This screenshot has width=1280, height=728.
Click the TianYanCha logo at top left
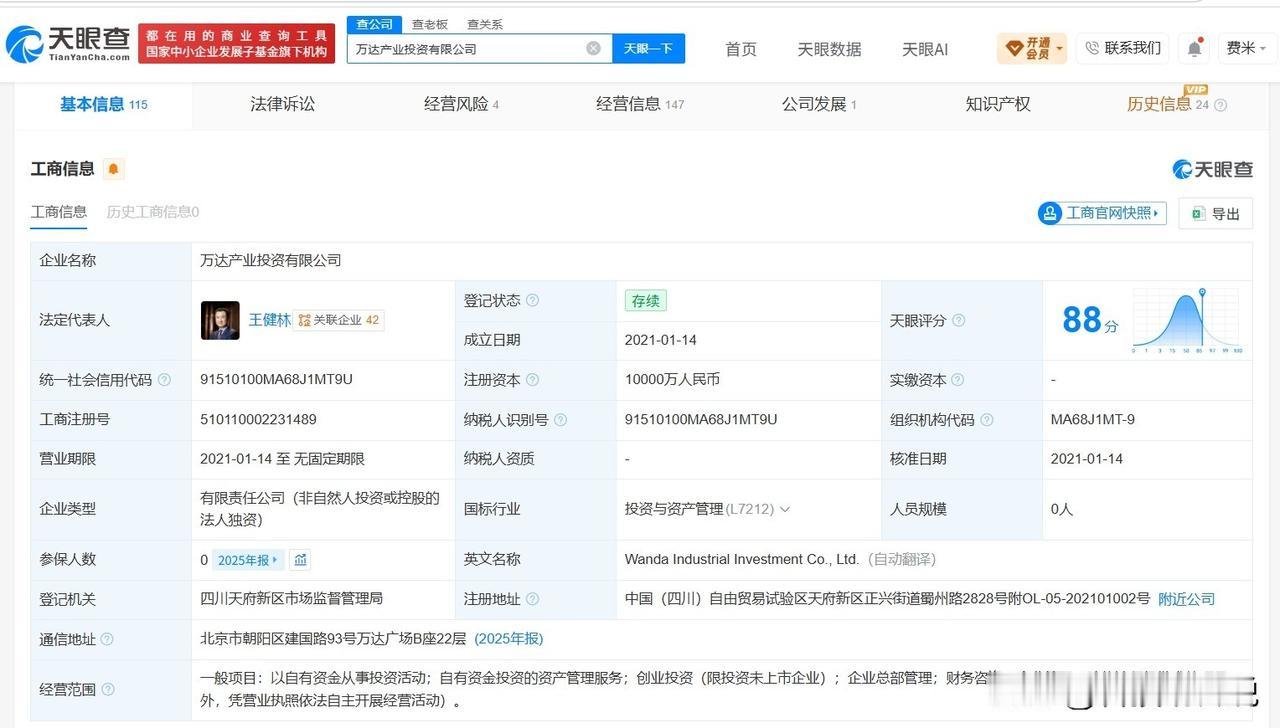[68, 44]
